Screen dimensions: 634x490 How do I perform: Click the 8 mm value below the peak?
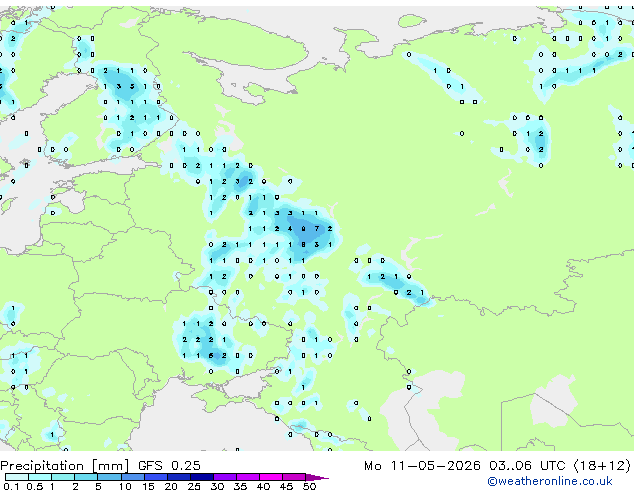(x=303, y=245)
